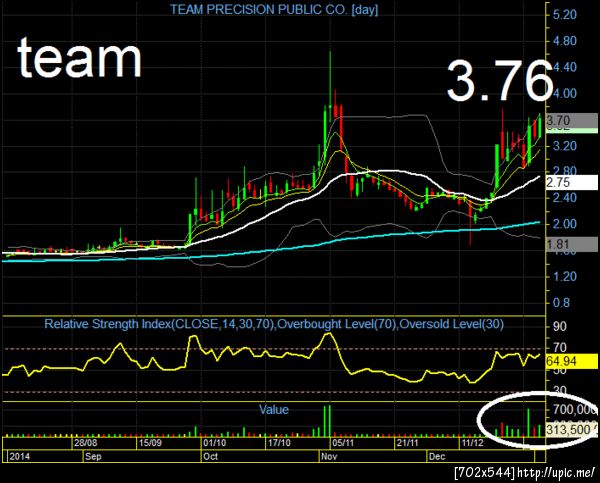Click the 64.94 RSI value tag

(572, 361)
